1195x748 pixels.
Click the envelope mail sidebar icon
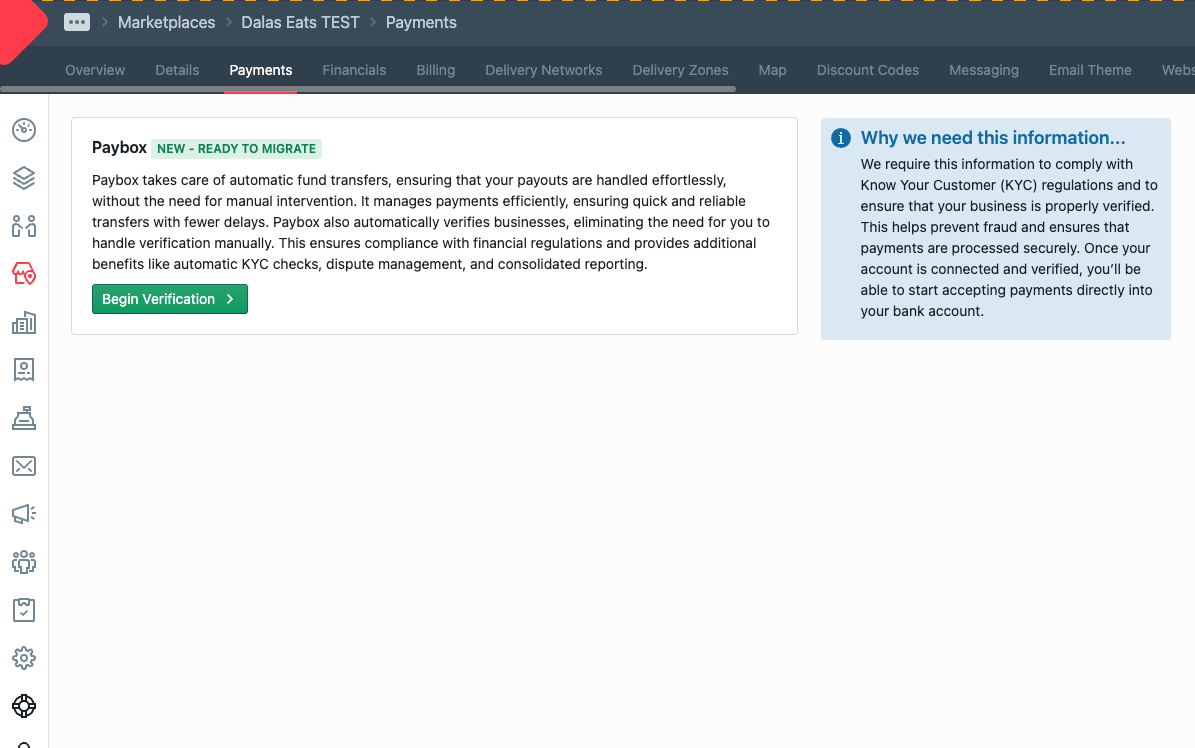click(24, 466)
